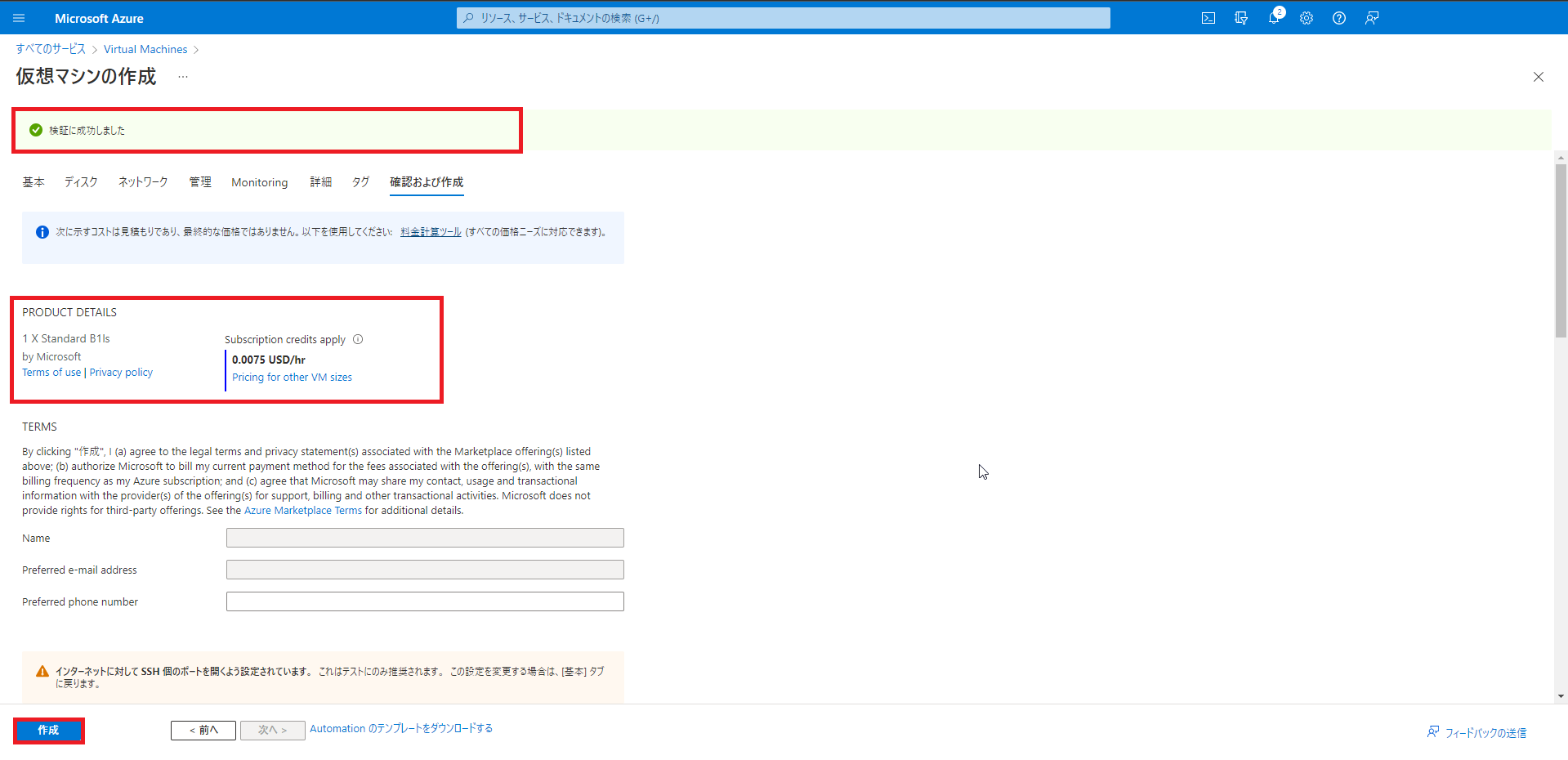Viewport: 1568px width, 760px height.
Task: Open Pricing for other VM sizes
Action: point(292,378)
